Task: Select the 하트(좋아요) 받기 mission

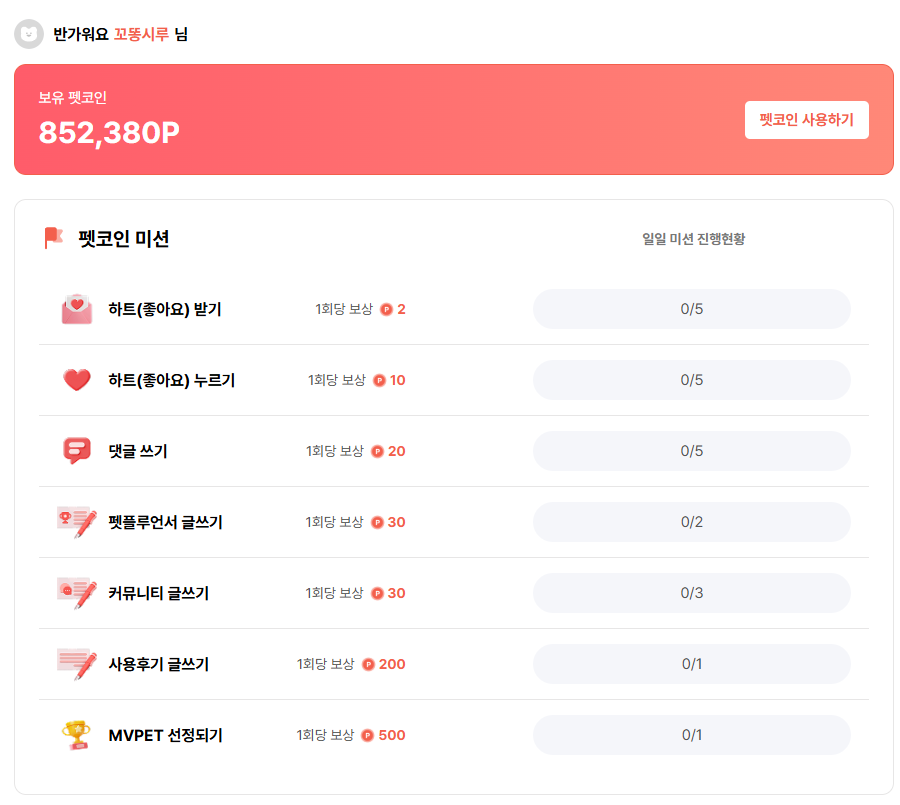Action: pyautogui.click(x=164, y=310)
